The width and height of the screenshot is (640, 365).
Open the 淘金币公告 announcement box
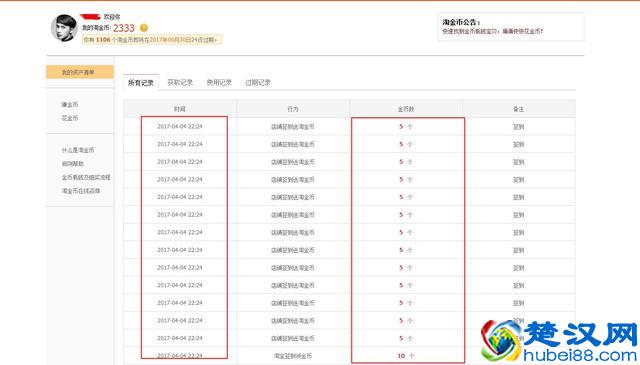coord(511,27)
